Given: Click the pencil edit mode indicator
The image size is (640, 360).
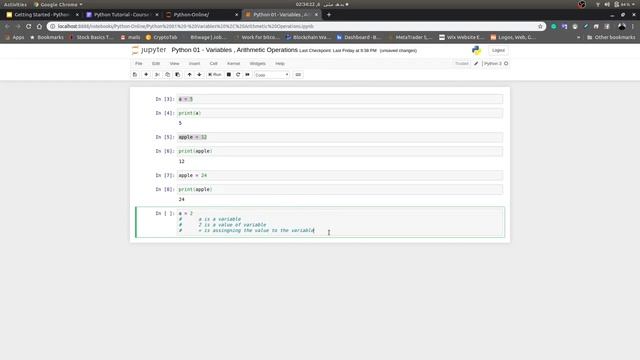Looking at the screenshot, I should pyautogui.click(x=476, y=64).
